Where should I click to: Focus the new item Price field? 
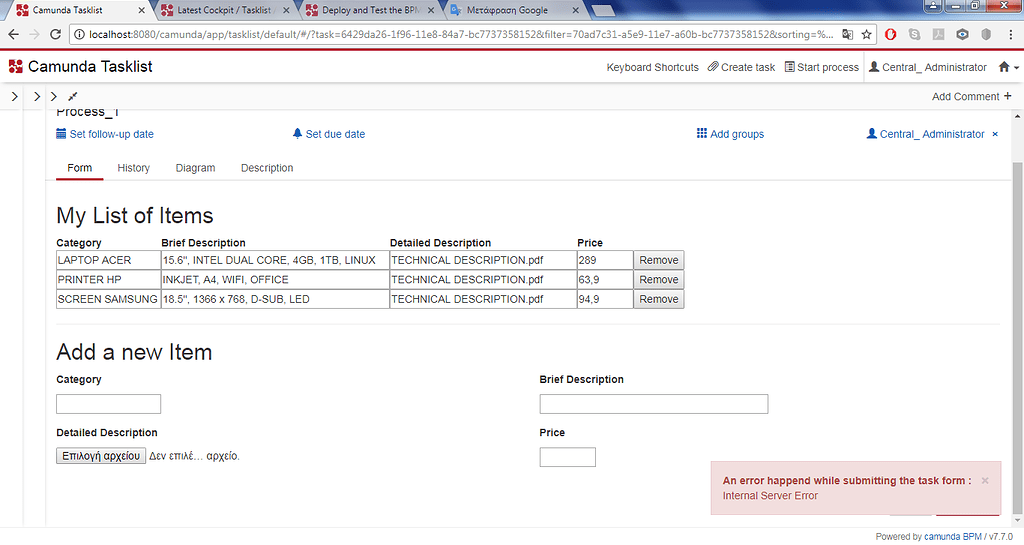pos(568,457)
